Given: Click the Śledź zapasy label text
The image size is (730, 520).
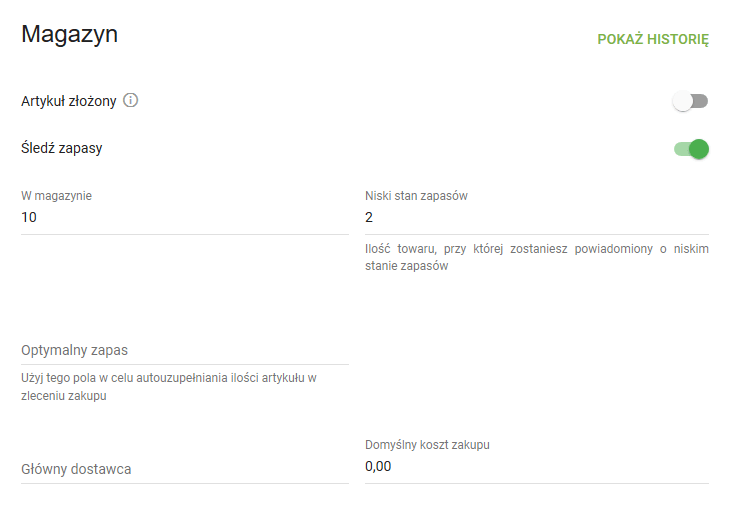Looking at the screenshot, I should click(62, 149).
